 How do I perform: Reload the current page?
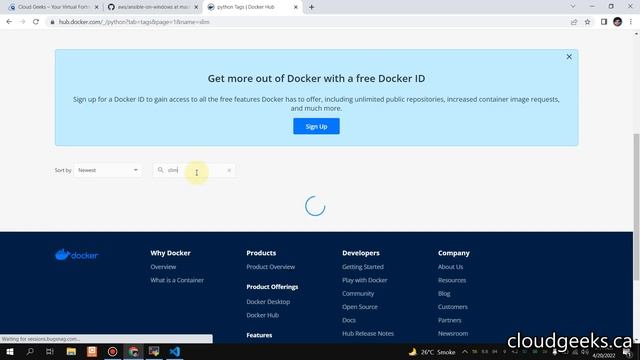click(x=36, y=22)
